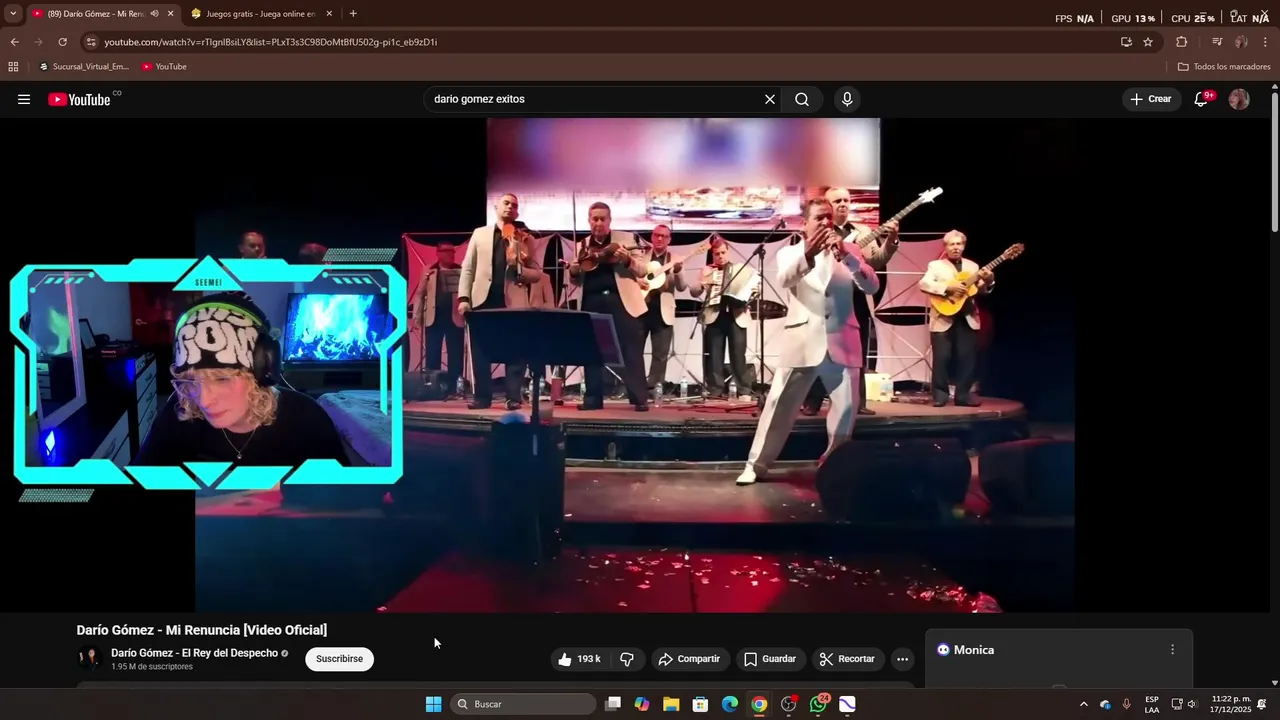
Task: View site information icon beside URL
Action: tap(91, 42)
